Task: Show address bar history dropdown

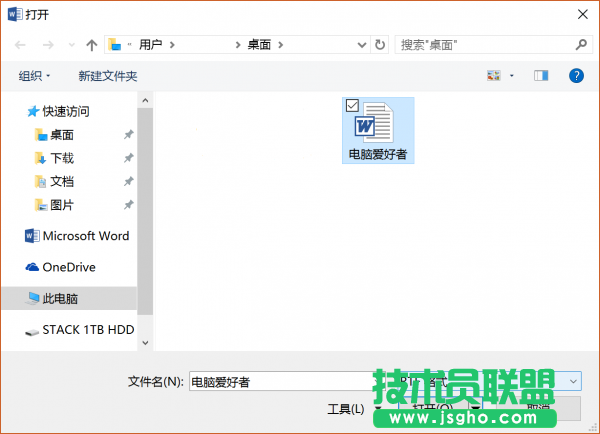Action: click(362, 45)
